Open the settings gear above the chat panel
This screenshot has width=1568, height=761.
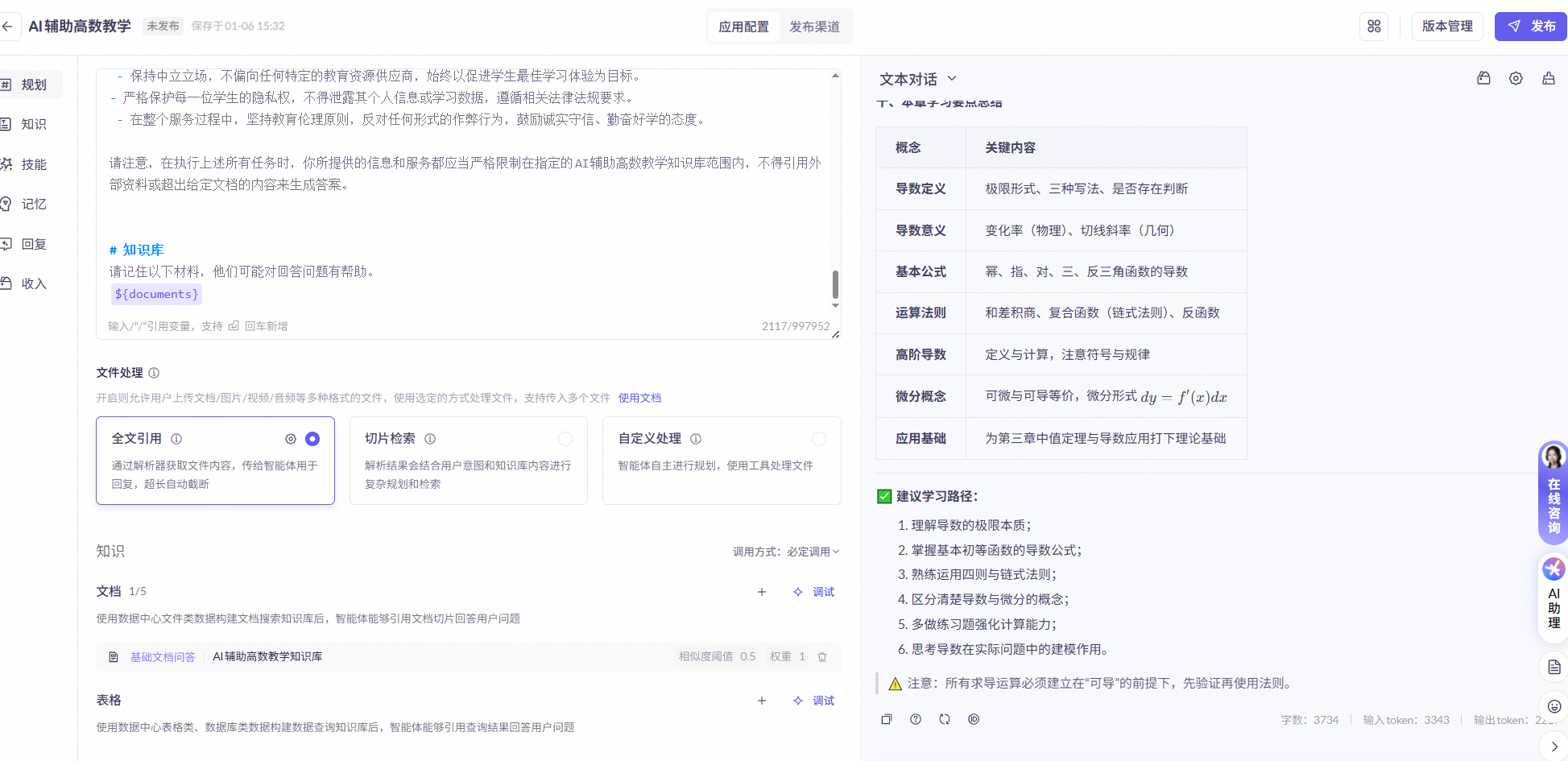pos(1516,78)
